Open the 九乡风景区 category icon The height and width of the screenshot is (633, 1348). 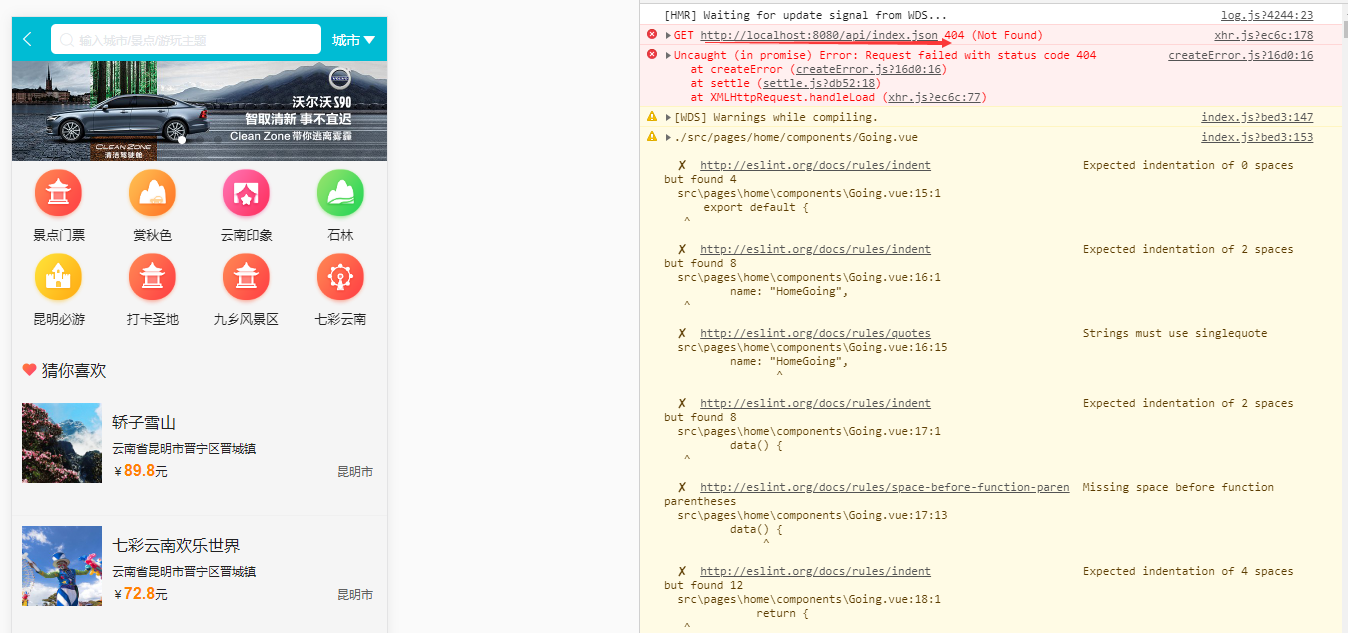coord(246,277)
